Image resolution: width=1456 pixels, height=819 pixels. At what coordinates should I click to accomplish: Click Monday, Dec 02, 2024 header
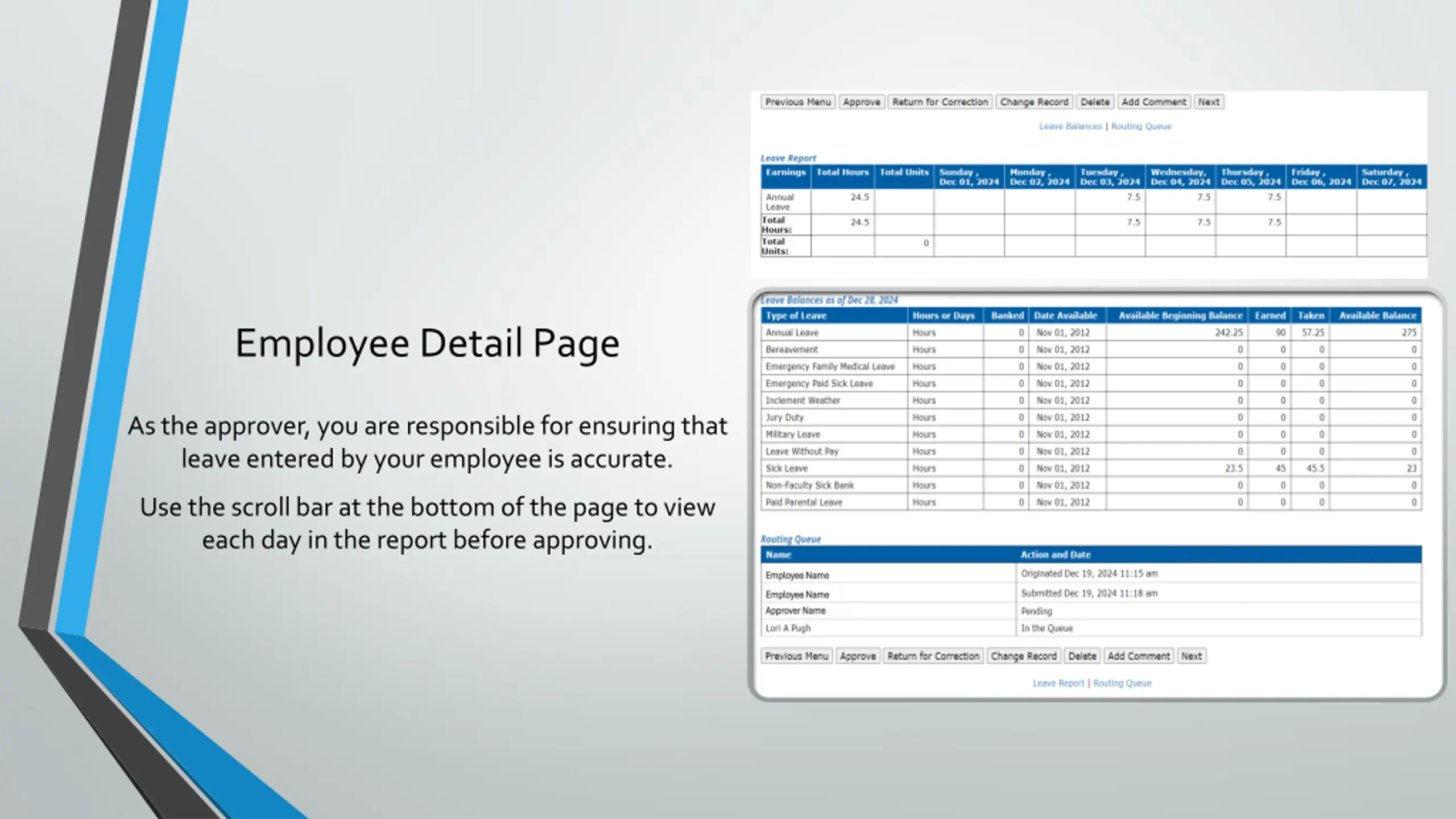pos(1040,177)
